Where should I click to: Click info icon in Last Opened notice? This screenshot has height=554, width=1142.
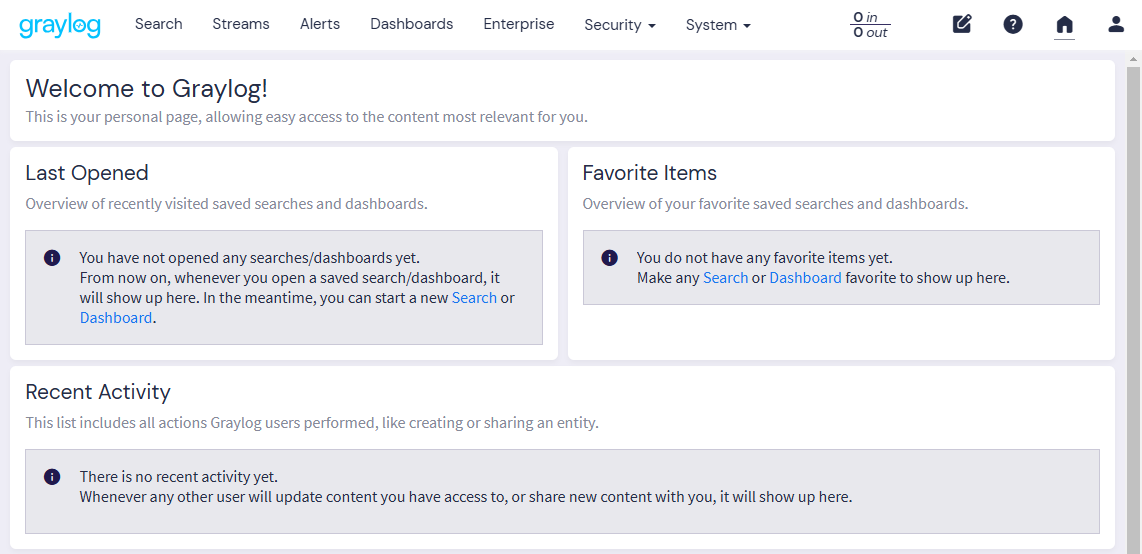coord(52,258)
